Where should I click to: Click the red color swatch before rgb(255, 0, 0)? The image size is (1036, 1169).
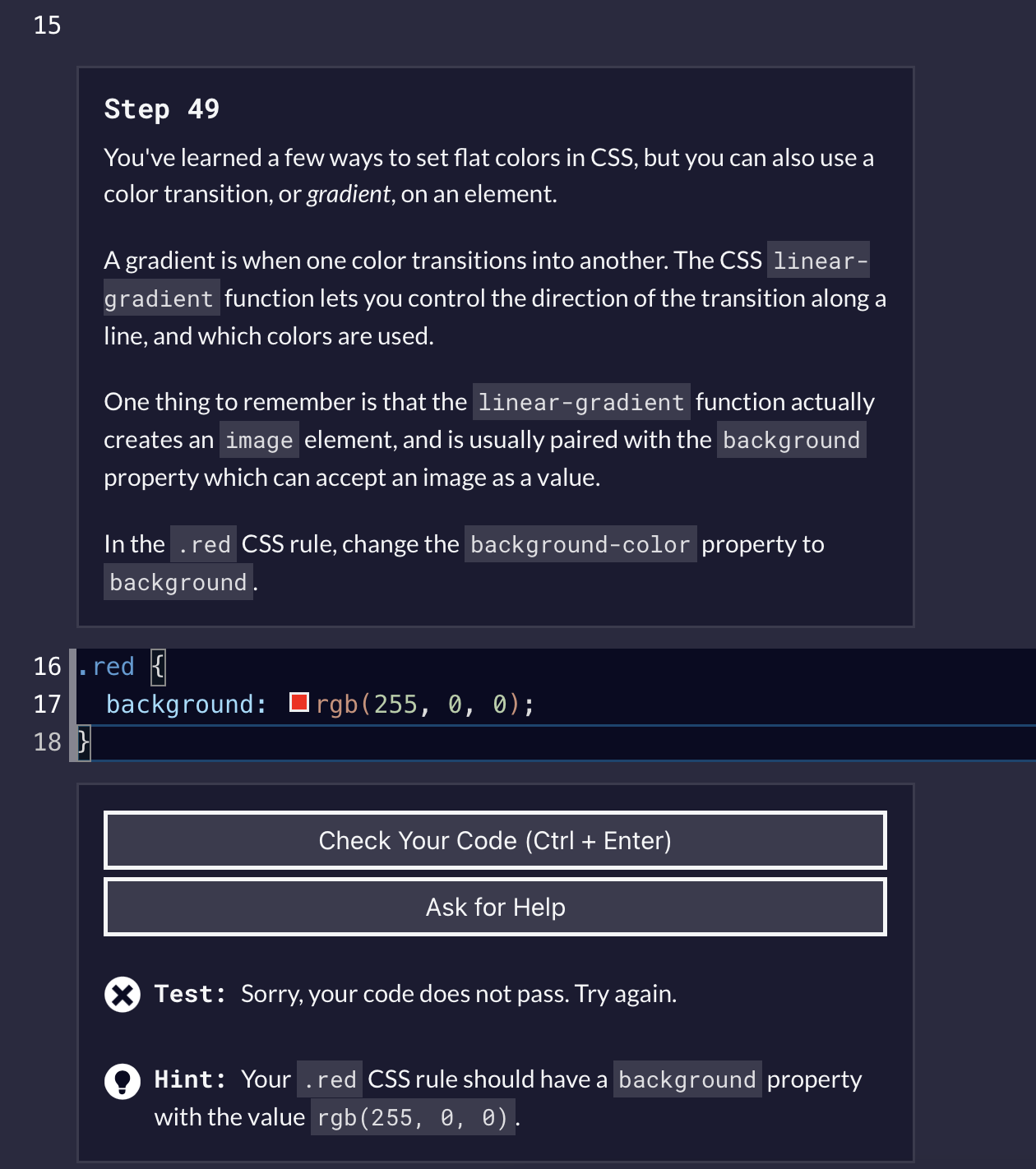point(298,703)
